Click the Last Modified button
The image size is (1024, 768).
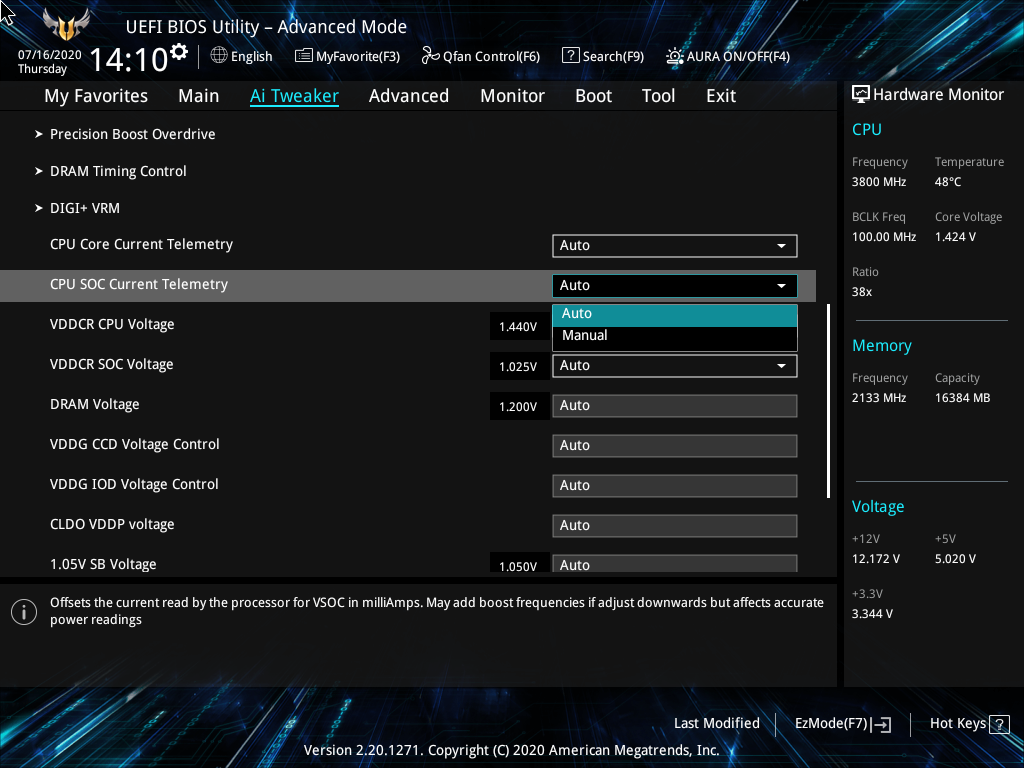(x=716, y=724)
